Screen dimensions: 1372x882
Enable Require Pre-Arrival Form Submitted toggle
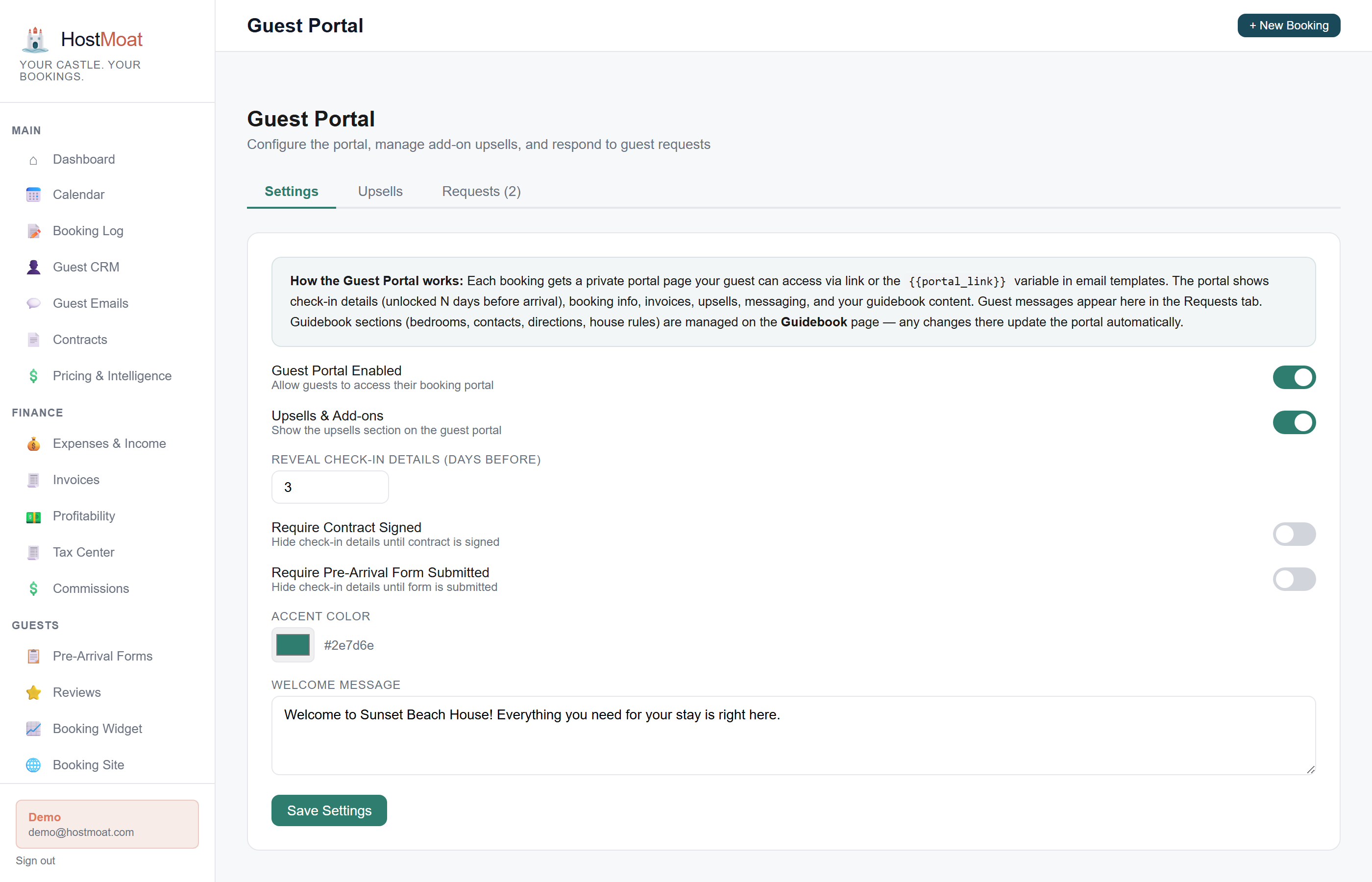click(x=1294, y=580)
